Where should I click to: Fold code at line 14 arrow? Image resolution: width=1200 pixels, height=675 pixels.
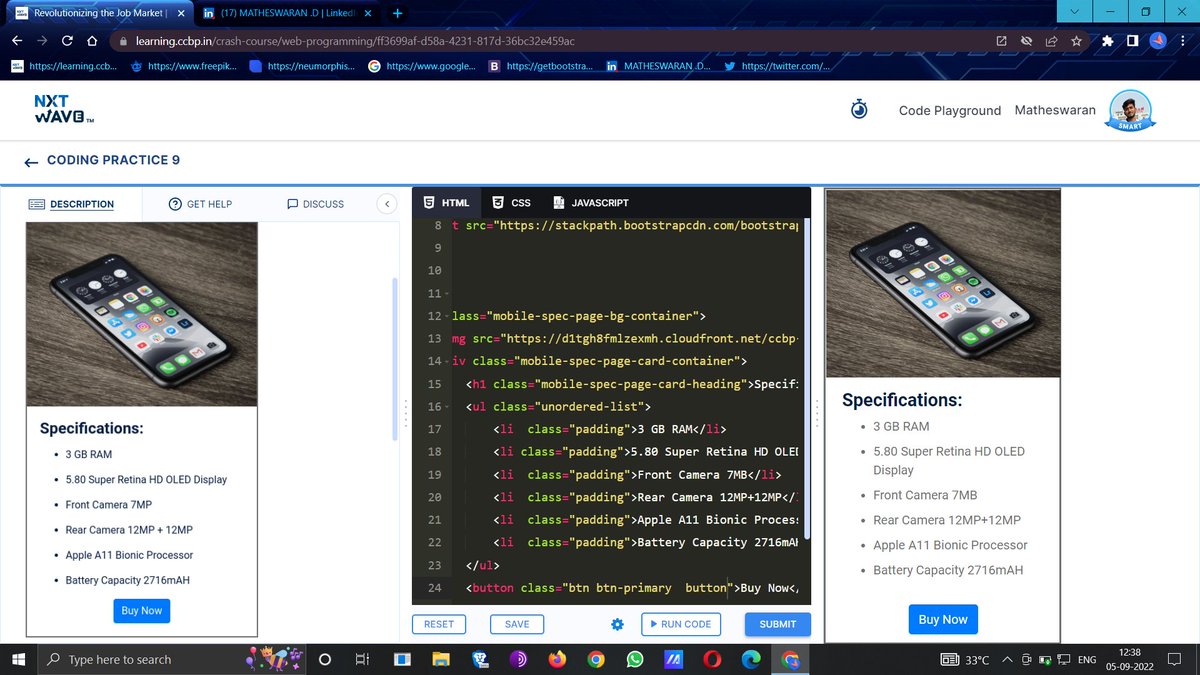445,361
